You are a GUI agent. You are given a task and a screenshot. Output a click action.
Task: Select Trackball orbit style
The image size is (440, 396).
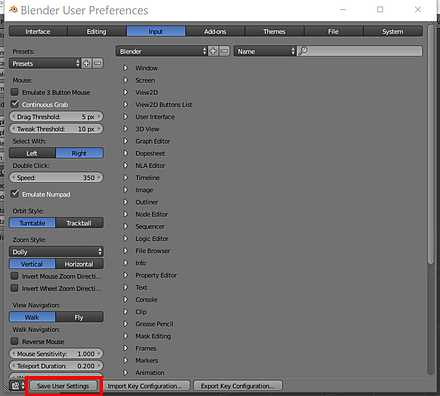[79, 223]
